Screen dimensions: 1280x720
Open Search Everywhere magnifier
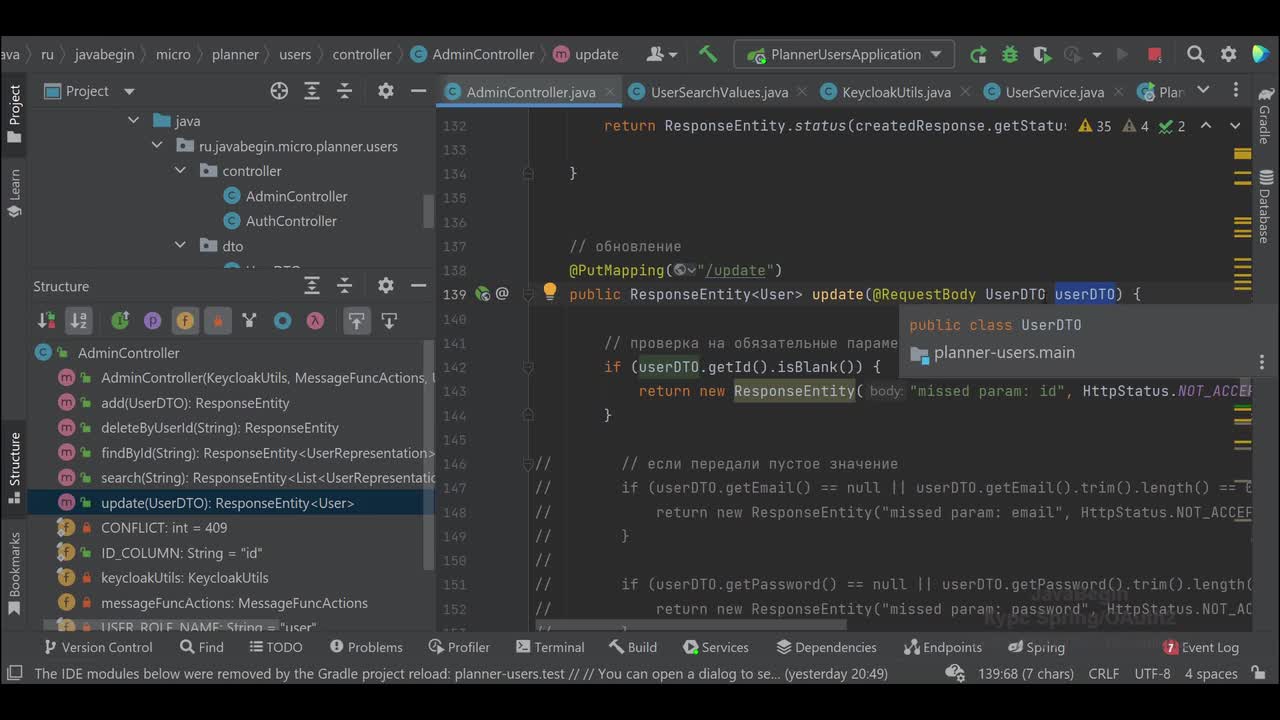point(1196,54)
